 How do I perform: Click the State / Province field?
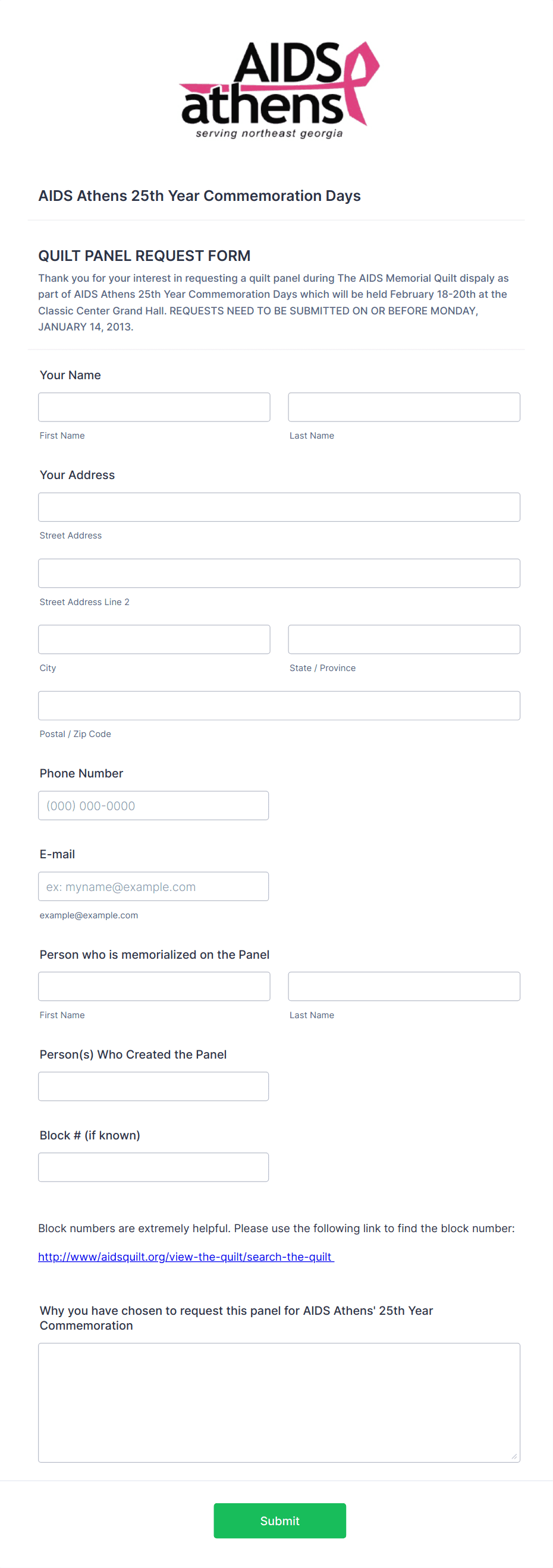(x=404, y=638)
